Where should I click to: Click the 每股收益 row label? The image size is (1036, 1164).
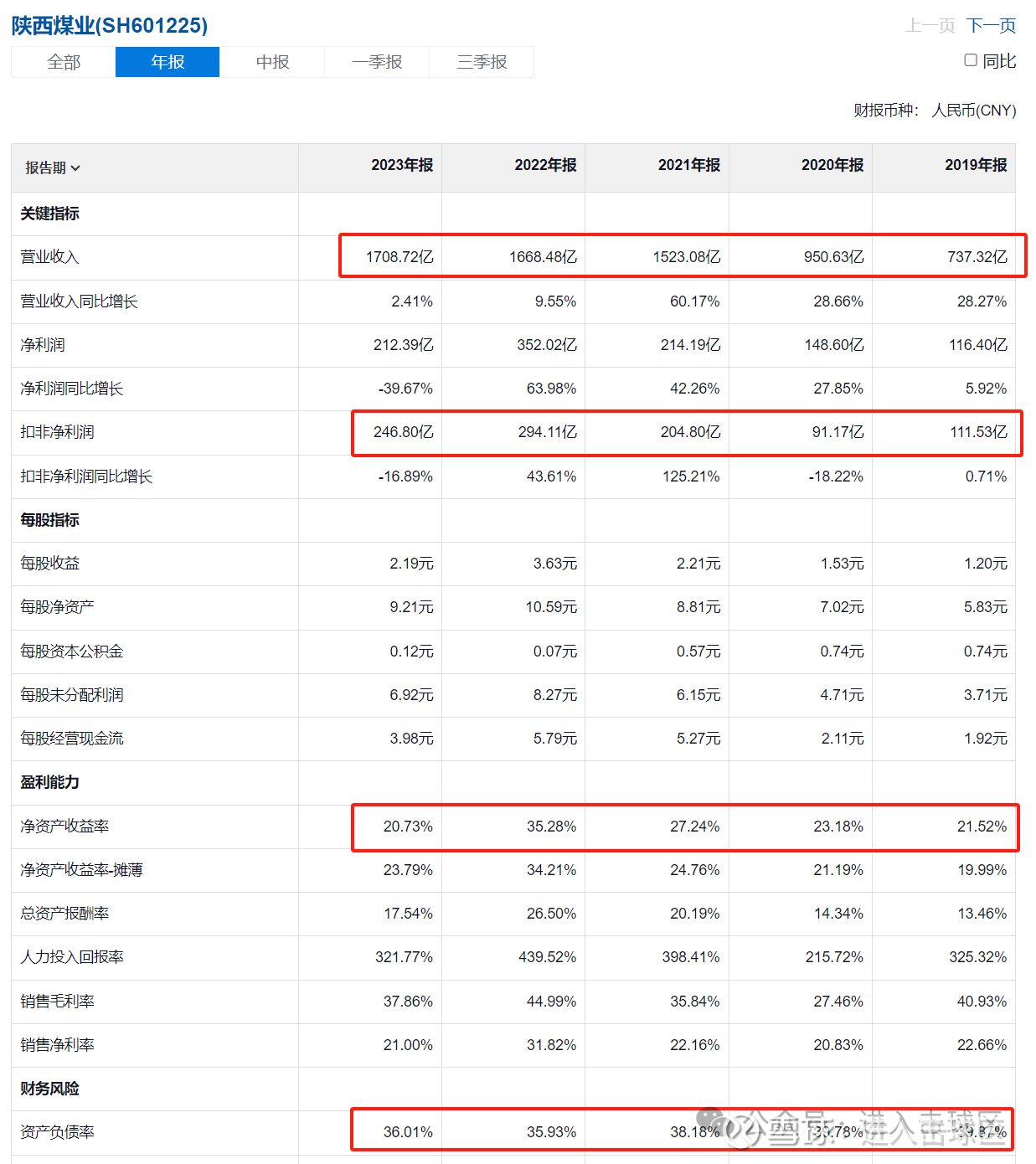(49, 564)
